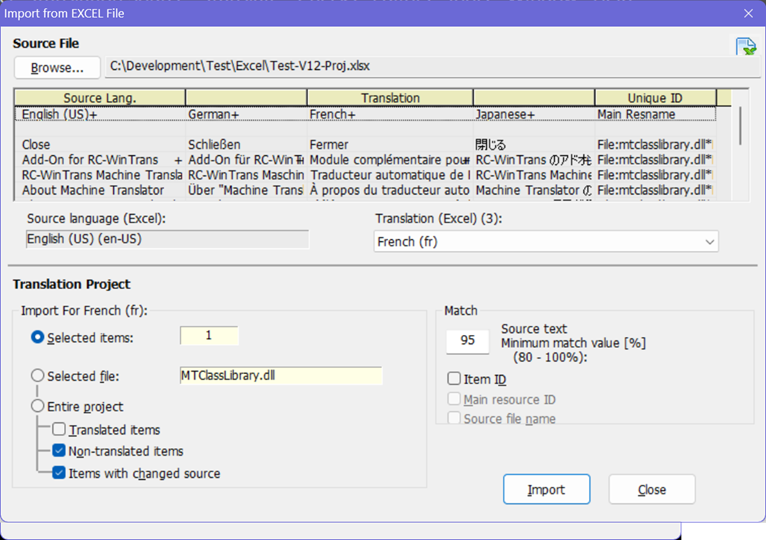This screenshot has width=766, height=540.
Task: Click the minimum match value field 95
Action: coord(468,341)
